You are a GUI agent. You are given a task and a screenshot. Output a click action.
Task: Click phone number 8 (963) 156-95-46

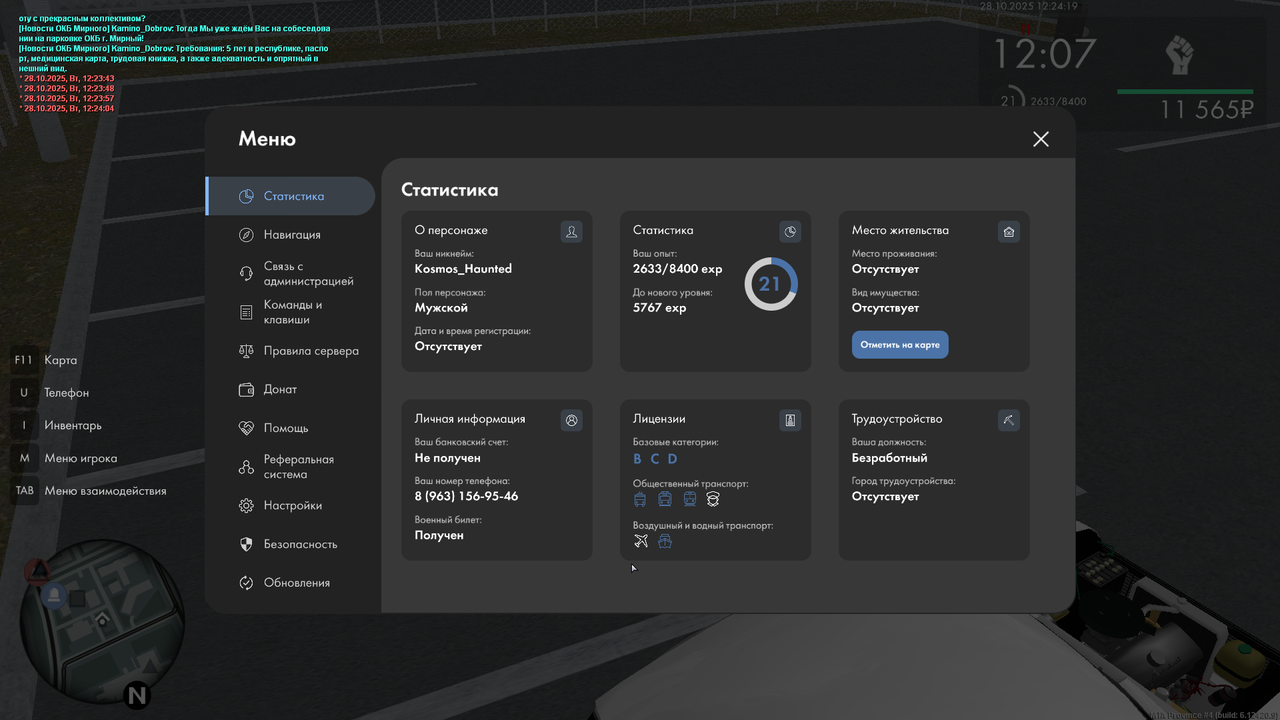coord(466,496)
